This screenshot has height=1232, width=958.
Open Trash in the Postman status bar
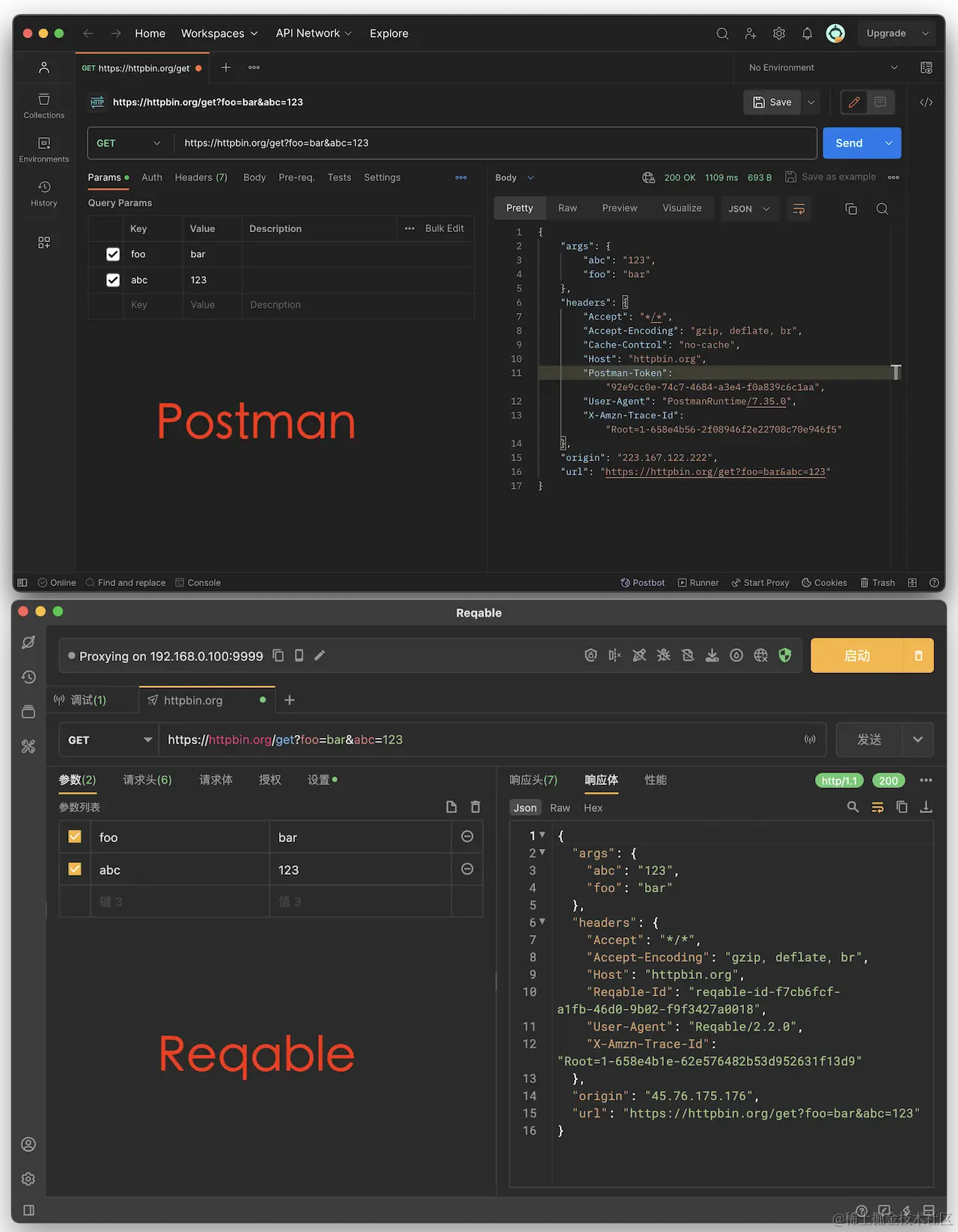pyautogui.click(x=877, y=583)
